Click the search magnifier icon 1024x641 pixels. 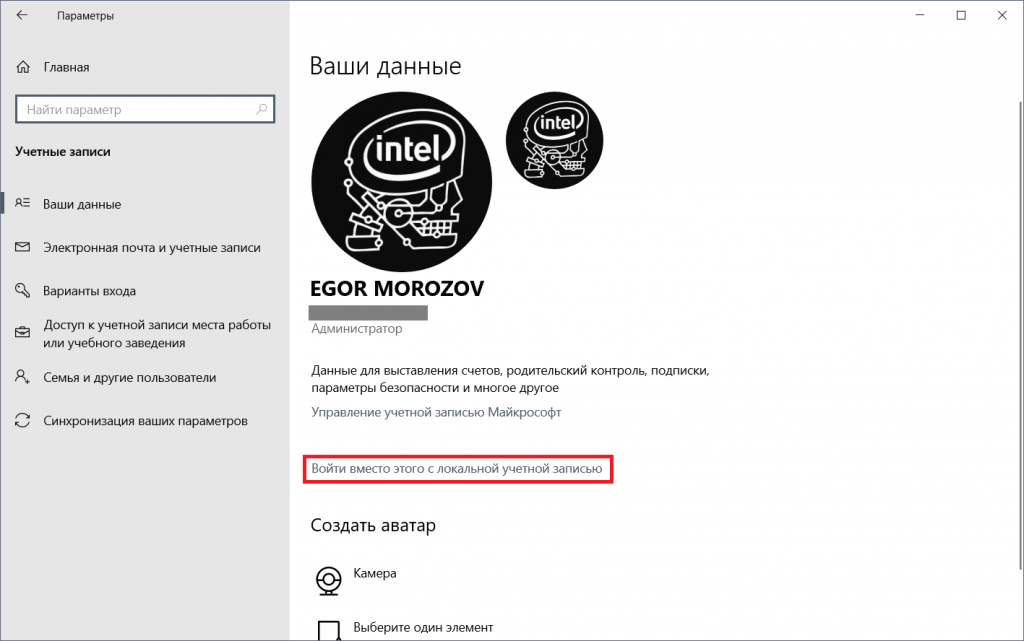click(262, 109)
